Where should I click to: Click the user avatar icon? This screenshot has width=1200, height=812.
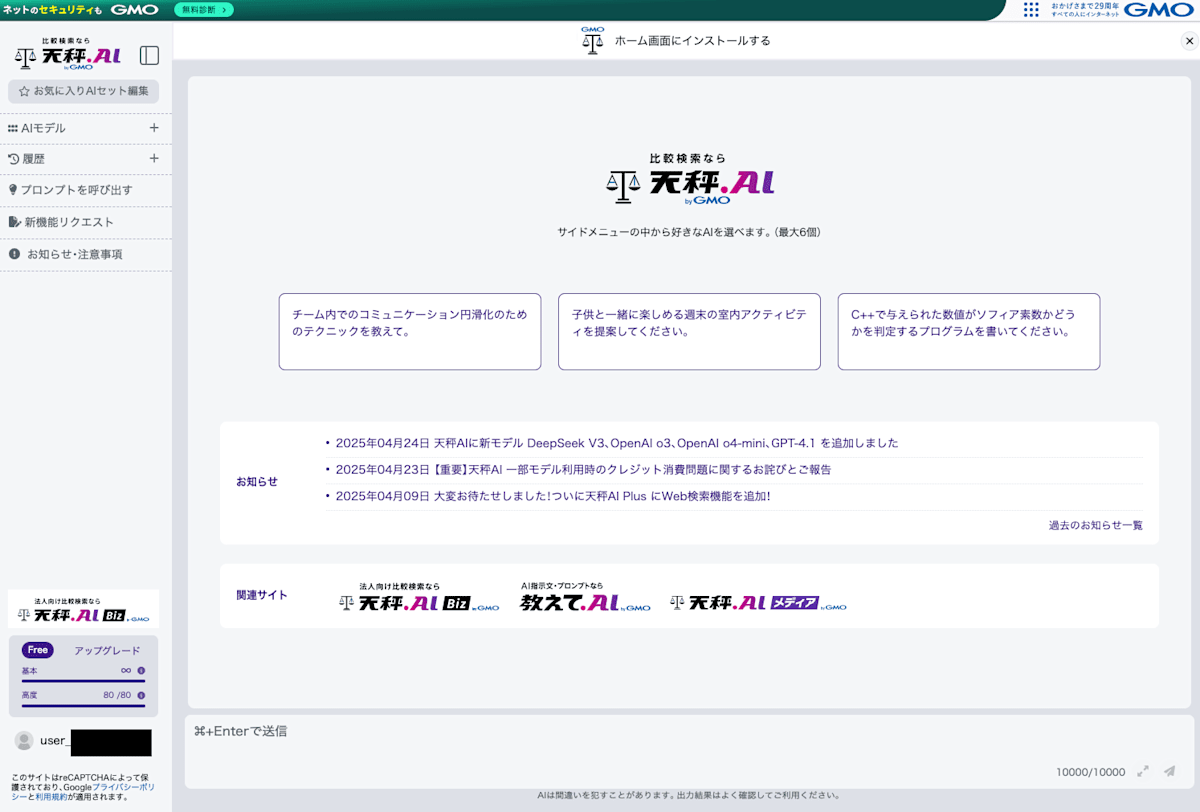(x=22, y=742)
